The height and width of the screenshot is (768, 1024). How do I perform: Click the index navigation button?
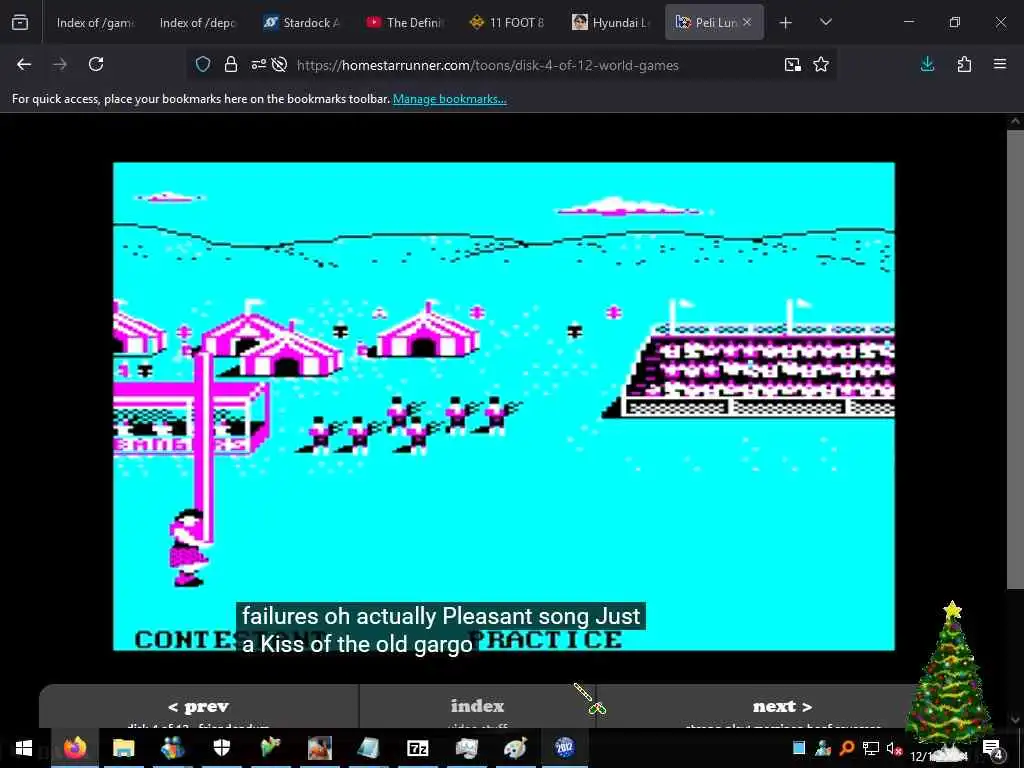pyautogui.click(x=477, y=706)
